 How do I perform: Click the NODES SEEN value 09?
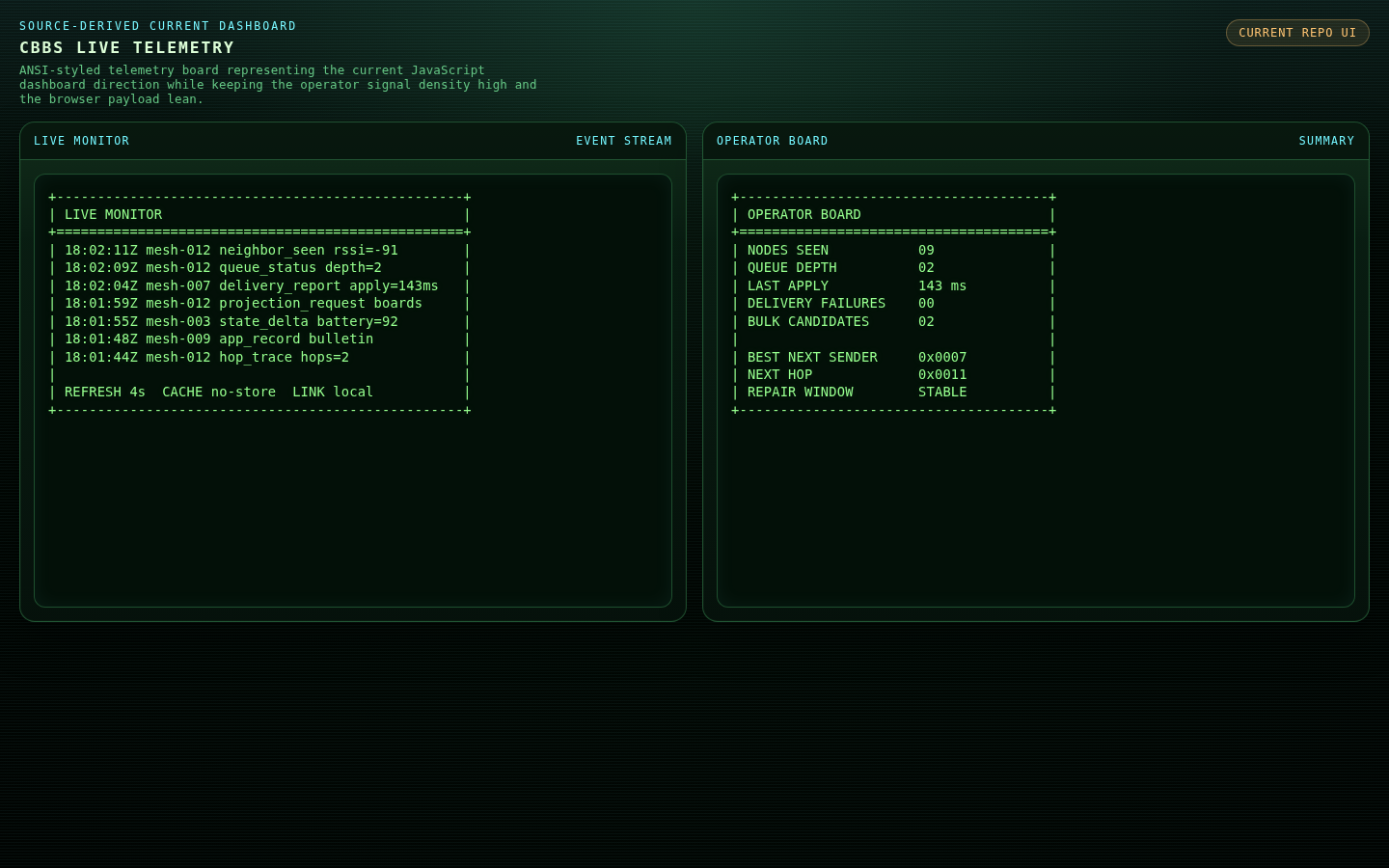click(926, 250)
